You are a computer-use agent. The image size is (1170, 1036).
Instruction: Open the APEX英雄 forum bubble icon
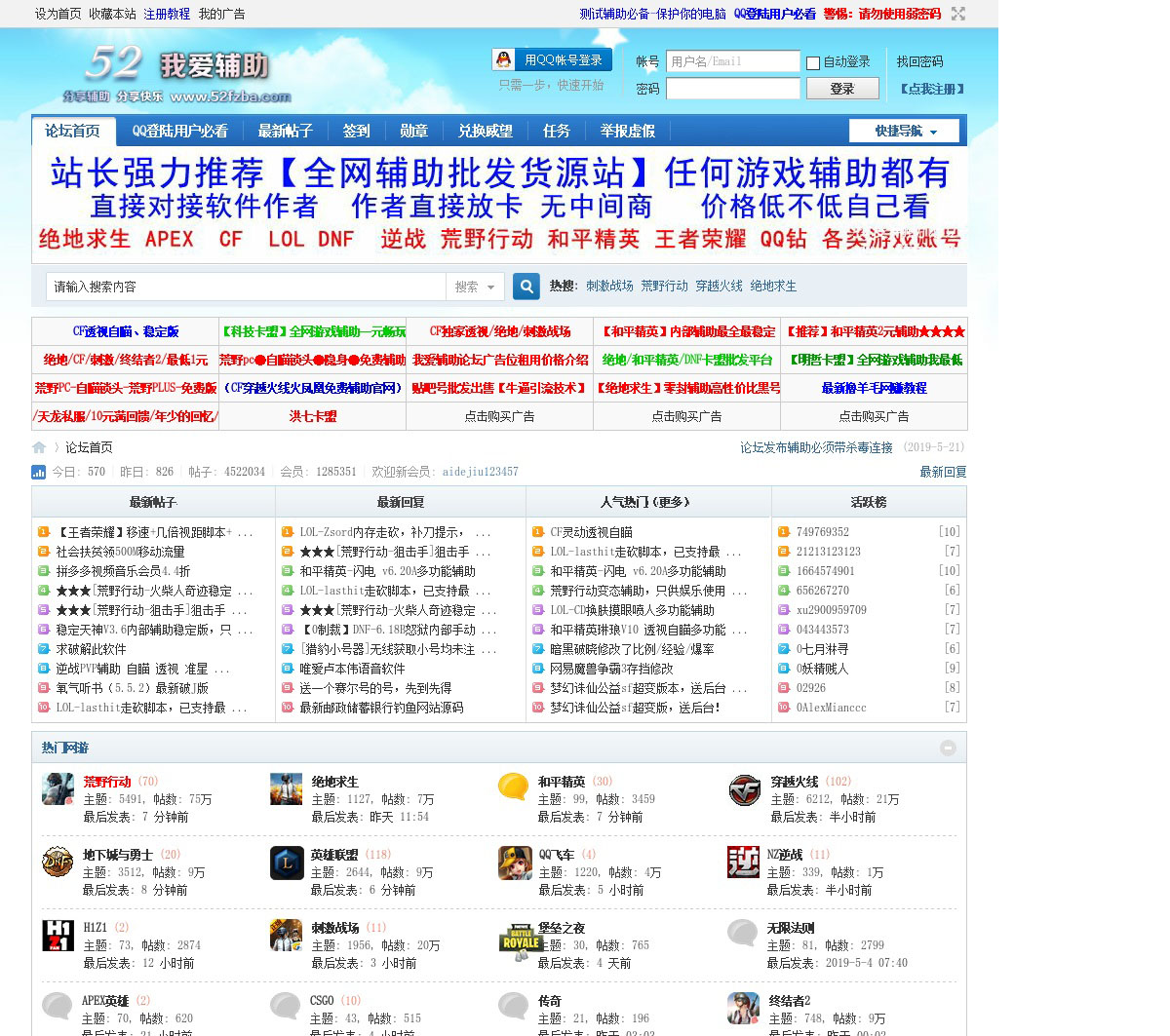click(x=58, y=1007)
